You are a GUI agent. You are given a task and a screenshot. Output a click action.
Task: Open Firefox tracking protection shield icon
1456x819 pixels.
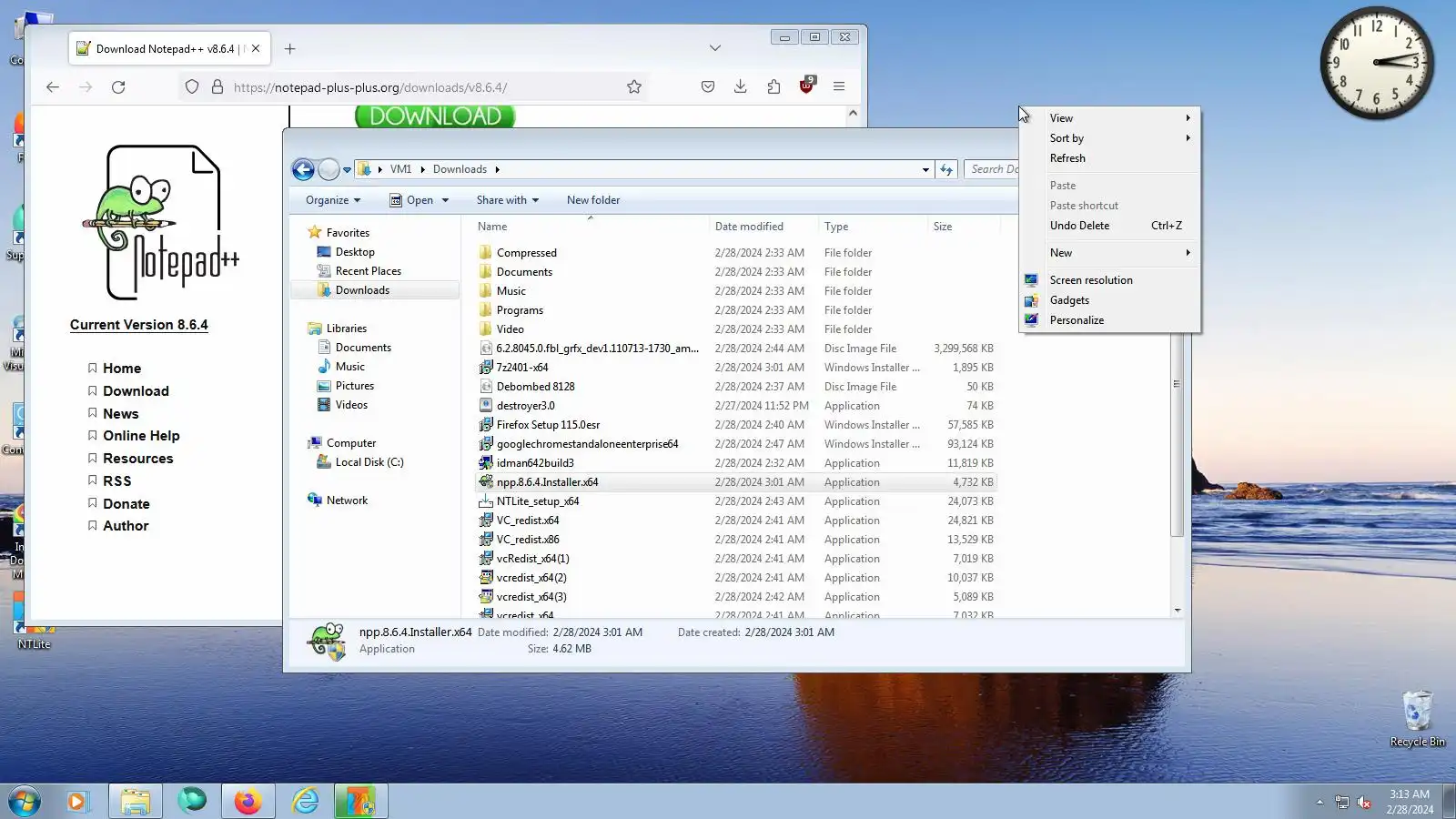192,87
